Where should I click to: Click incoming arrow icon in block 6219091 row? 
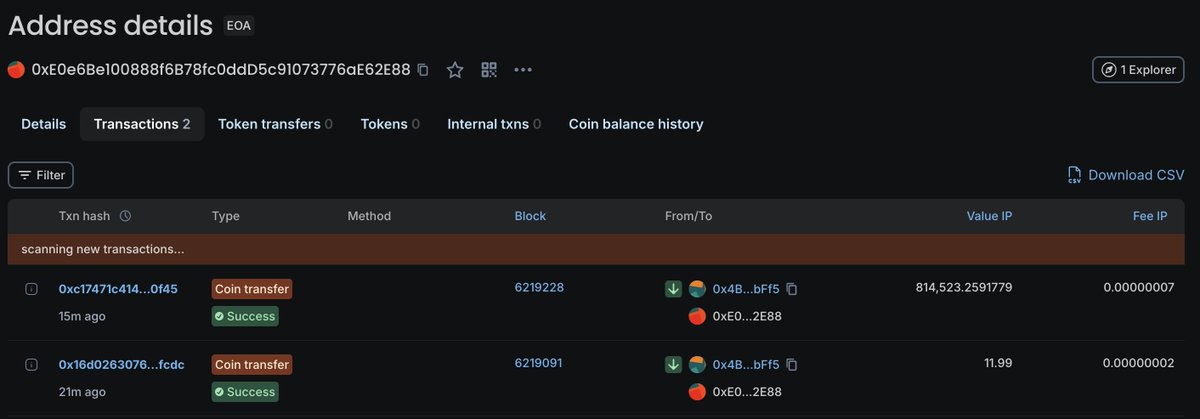[x=674, y=365]
